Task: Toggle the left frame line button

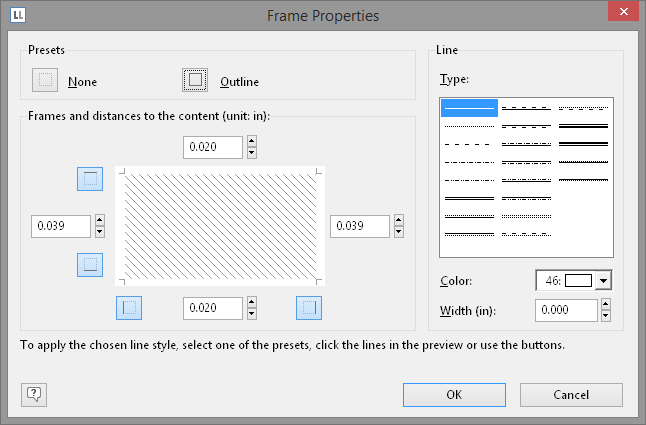Action: coord(129,307)
